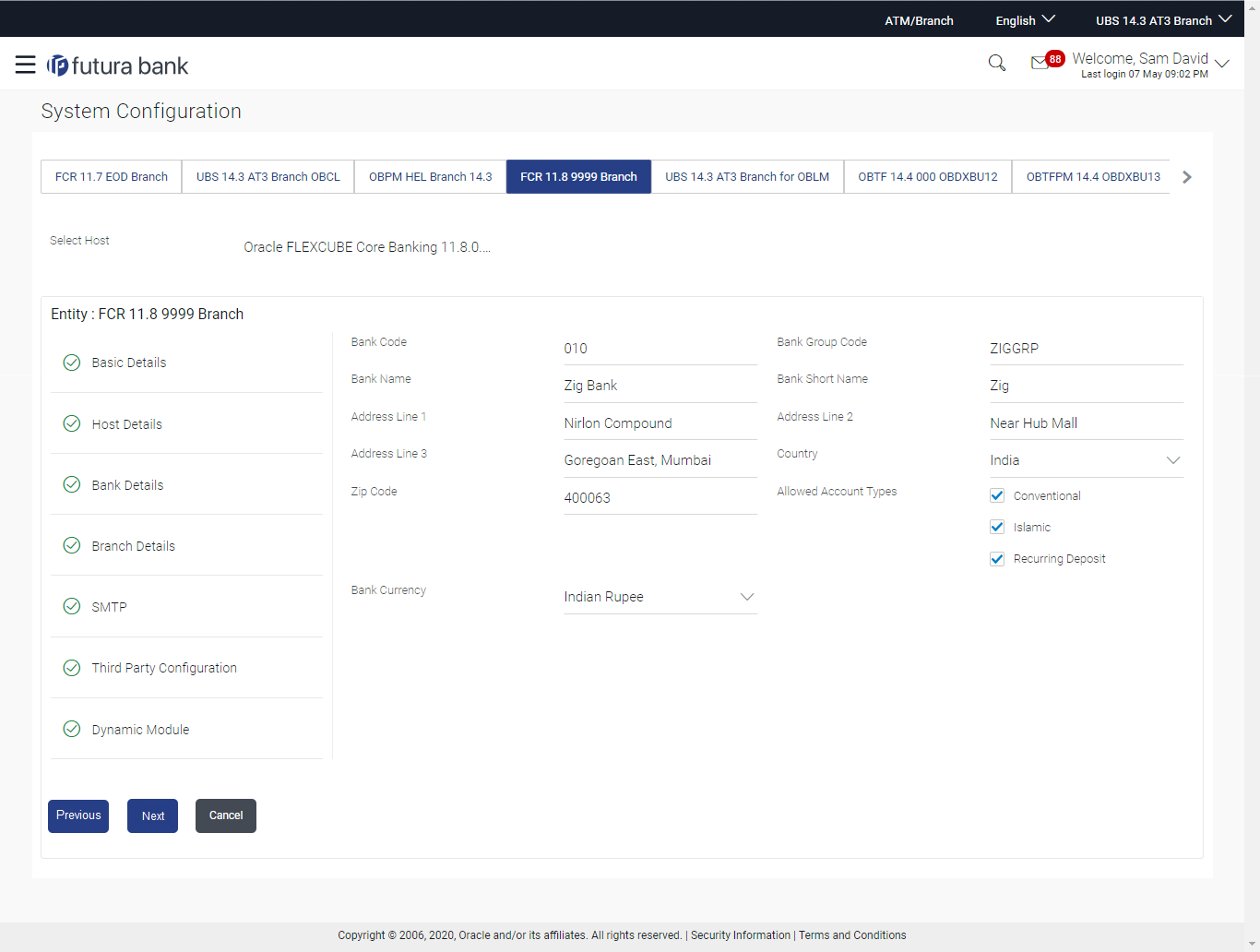Click the Previous button

click(78, 815)
